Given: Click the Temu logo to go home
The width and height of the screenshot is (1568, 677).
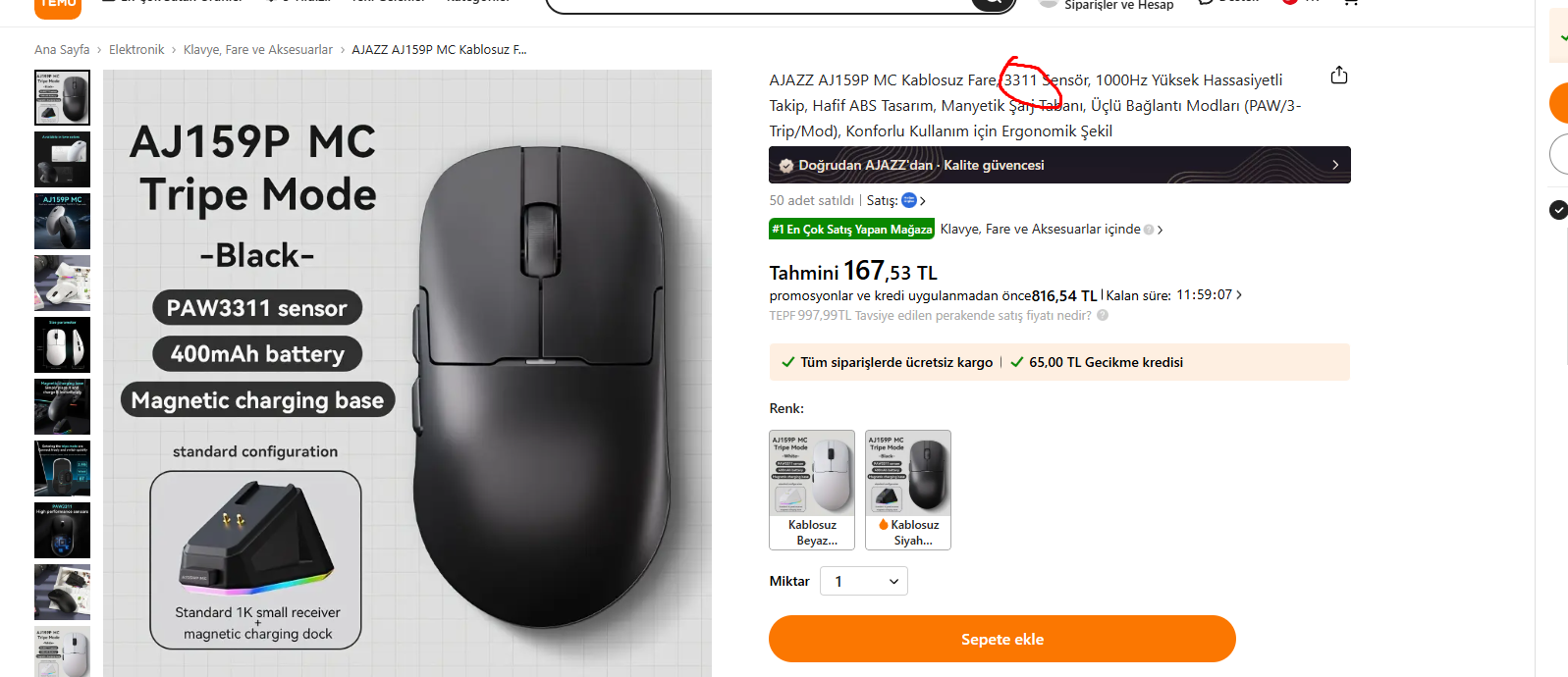Looking at the screenshot, I should (58, 6).
